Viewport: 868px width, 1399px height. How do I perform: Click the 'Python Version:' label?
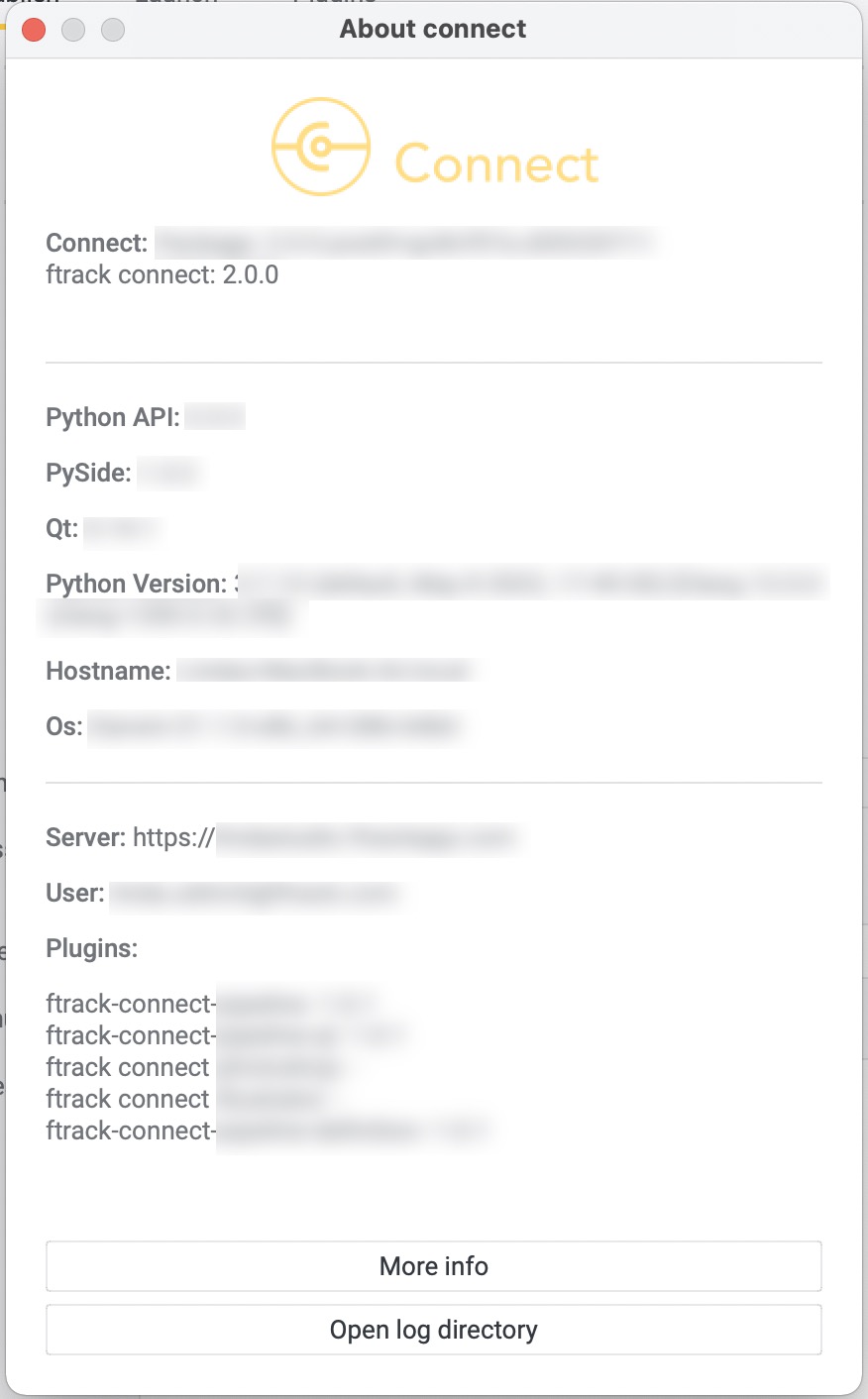click(137, 584)
